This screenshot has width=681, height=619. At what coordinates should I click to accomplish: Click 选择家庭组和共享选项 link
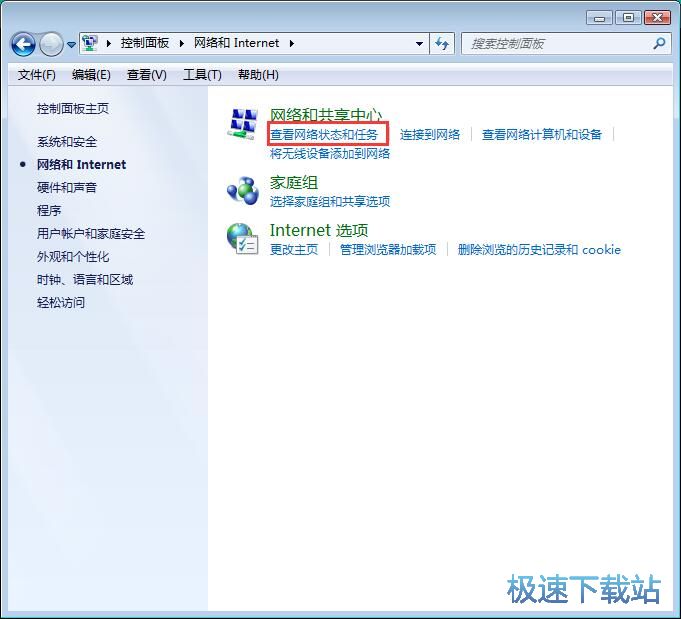pos(330,202)
